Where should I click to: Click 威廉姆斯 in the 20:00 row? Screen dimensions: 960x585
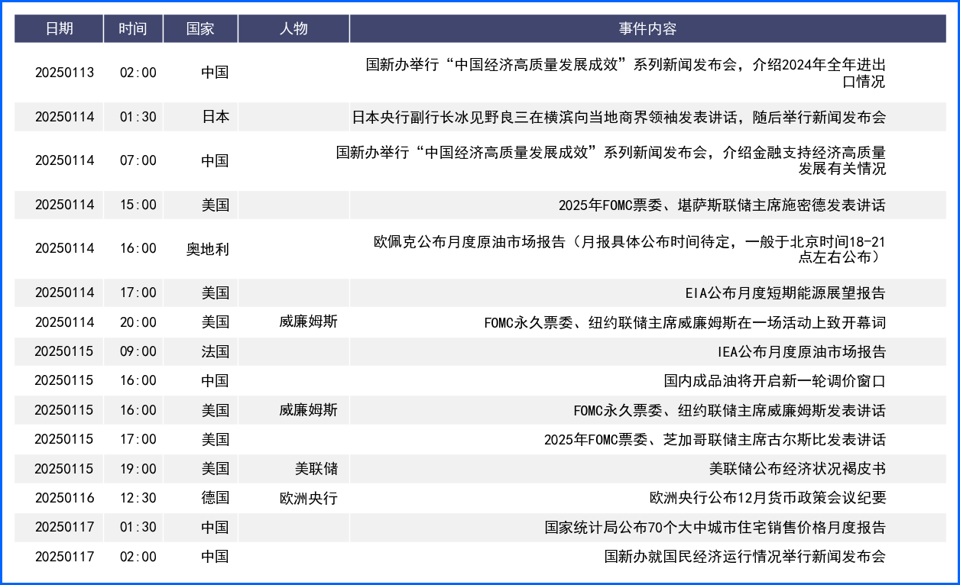coord(309,322)
